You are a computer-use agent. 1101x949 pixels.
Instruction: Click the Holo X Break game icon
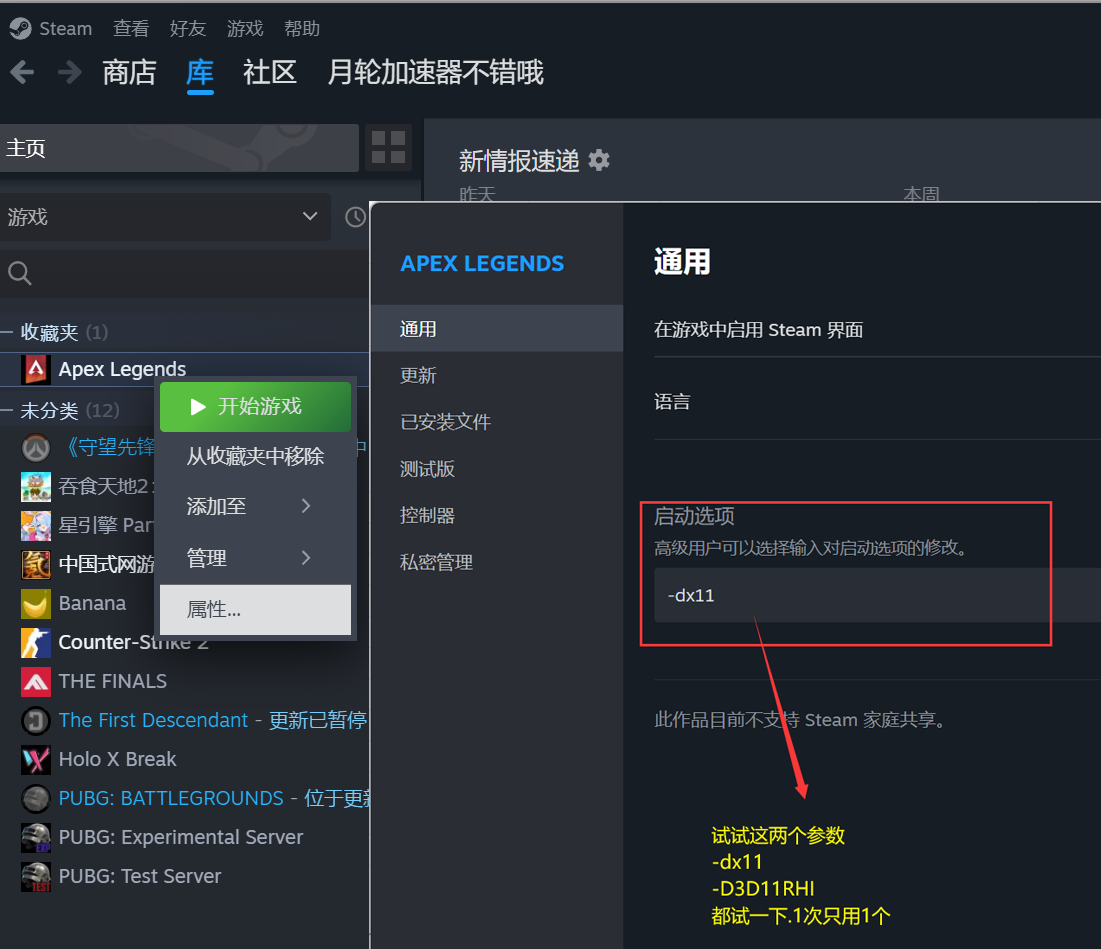click(36, 759)
